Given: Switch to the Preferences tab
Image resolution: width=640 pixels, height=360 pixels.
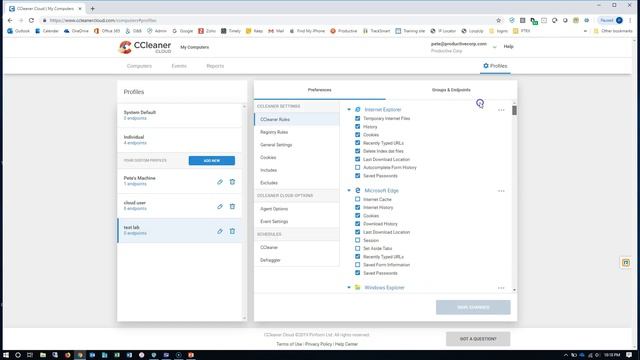Looking at the screenshot, I should click(x=320, y=90).
